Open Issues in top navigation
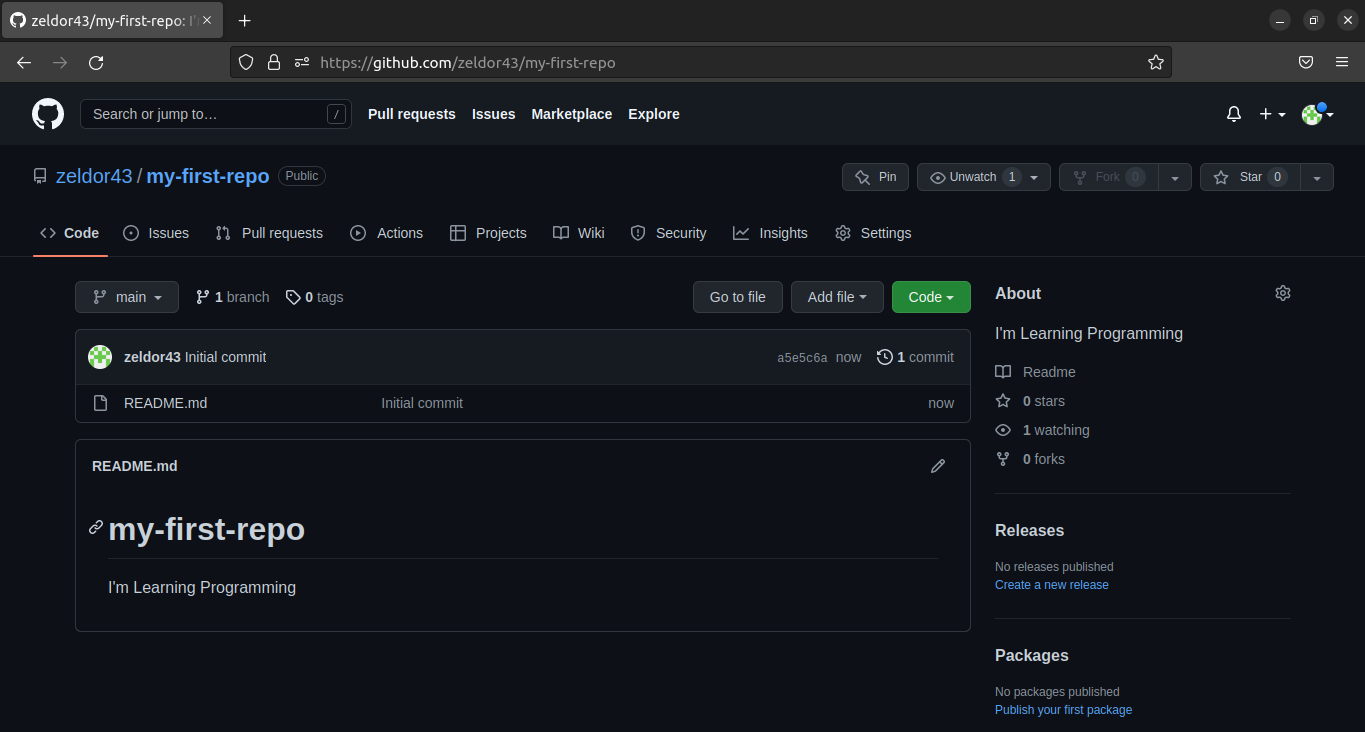This screenshot has width=1365, height=732. 494,114
